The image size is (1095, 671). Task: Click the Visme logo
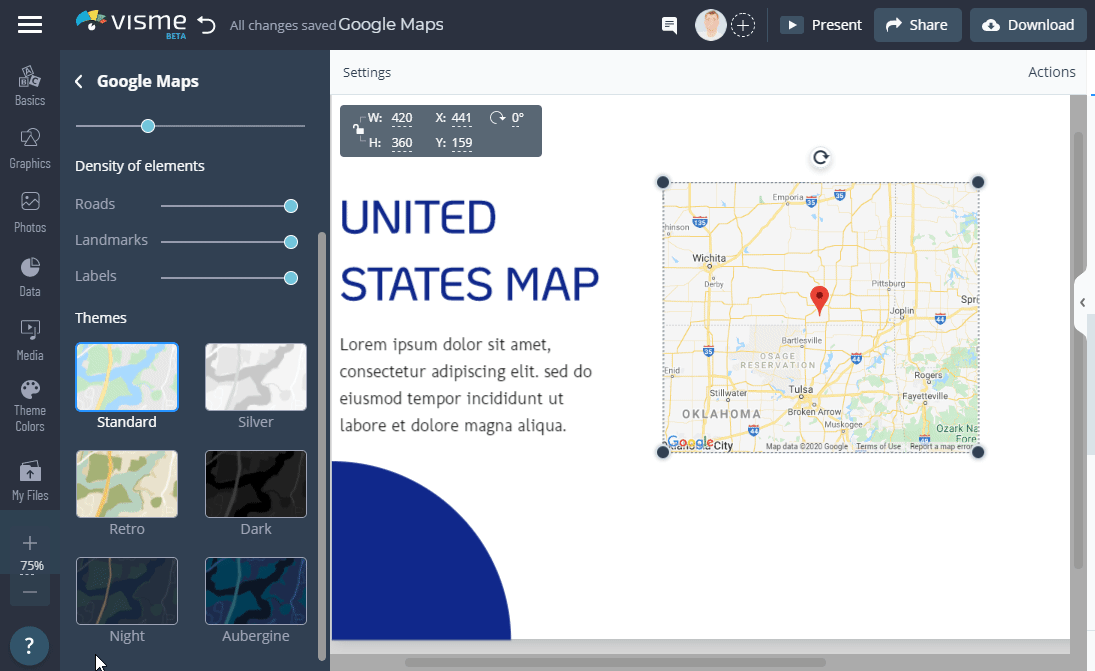131,24
